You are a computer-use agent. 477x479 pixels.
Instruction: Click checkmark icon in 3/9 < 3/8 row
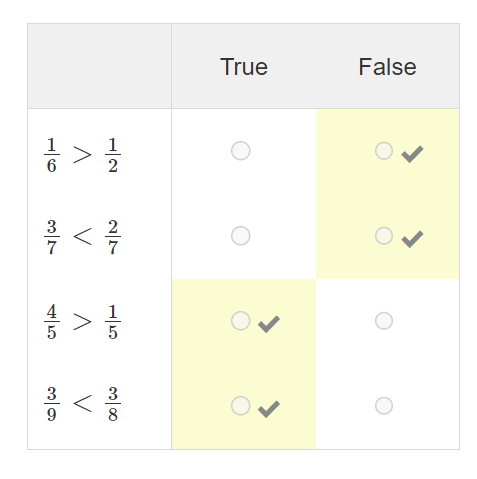click(269, 409)
